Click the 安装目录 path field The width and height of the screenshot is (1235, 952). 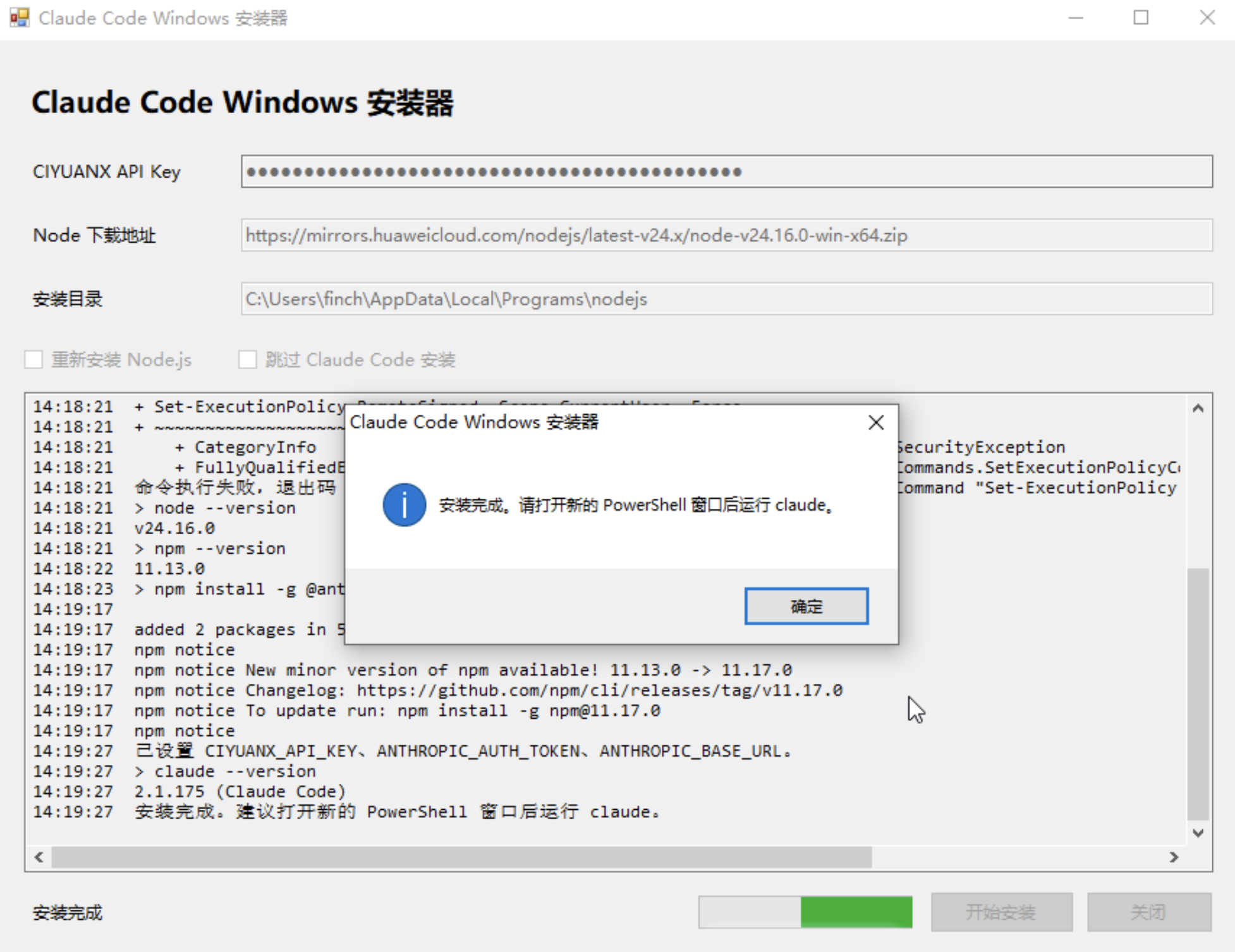(x=727, y=299)
